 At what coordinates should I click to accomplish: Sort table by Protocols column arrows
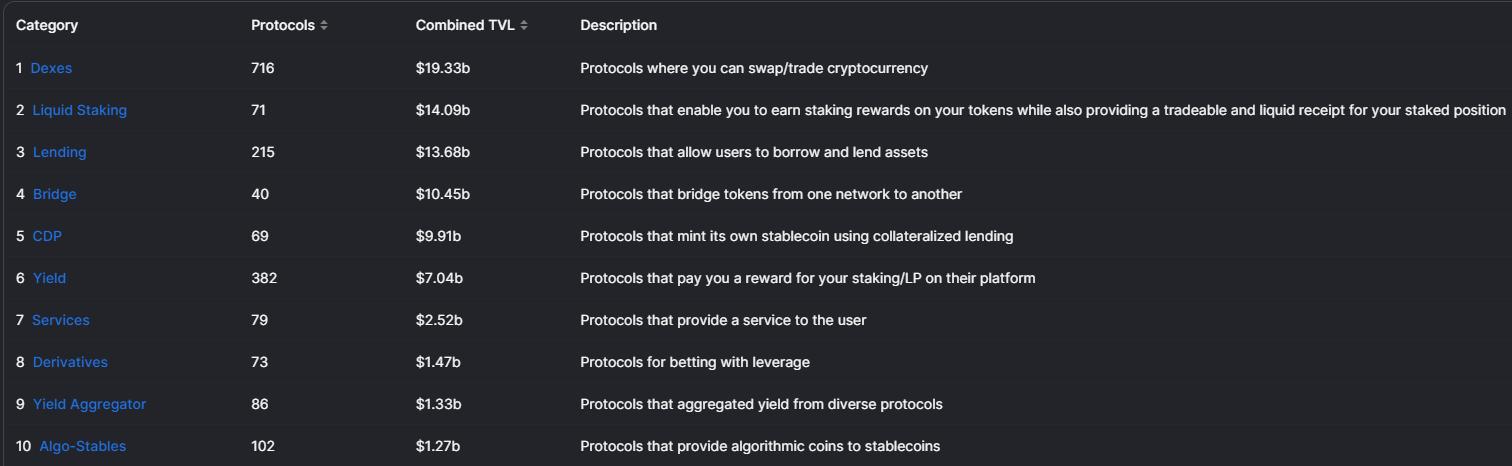[324, 26]
